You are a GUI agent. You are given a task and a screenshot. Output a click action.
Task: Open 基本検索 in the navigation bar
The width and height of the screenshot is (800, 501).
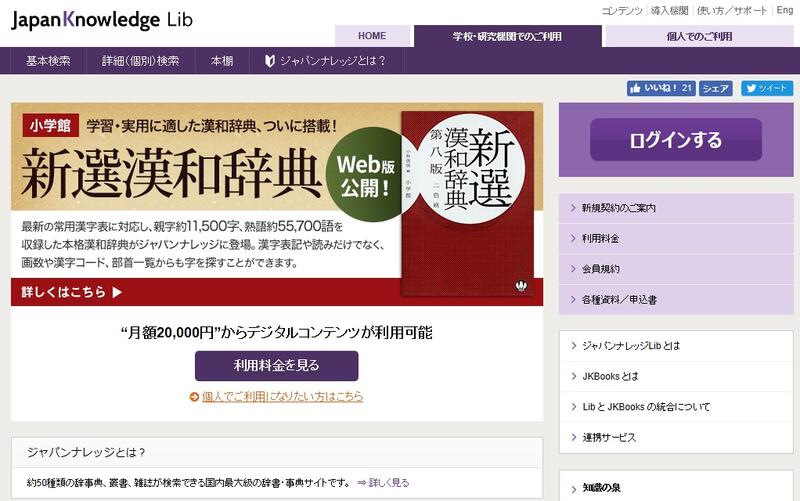tap(48, 60)
